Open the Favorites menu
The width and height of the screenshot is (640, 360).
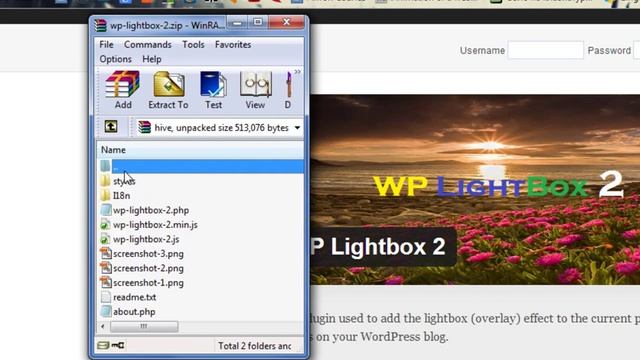click(233, 44)
